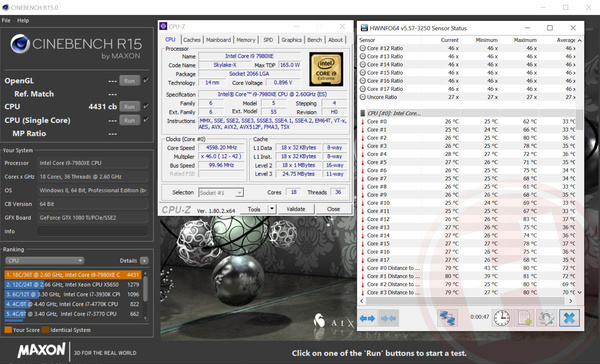The image size is (600, 364).
Task: Select ranking entry Intel Core i9-7980XE
Action: pos(73,275)
